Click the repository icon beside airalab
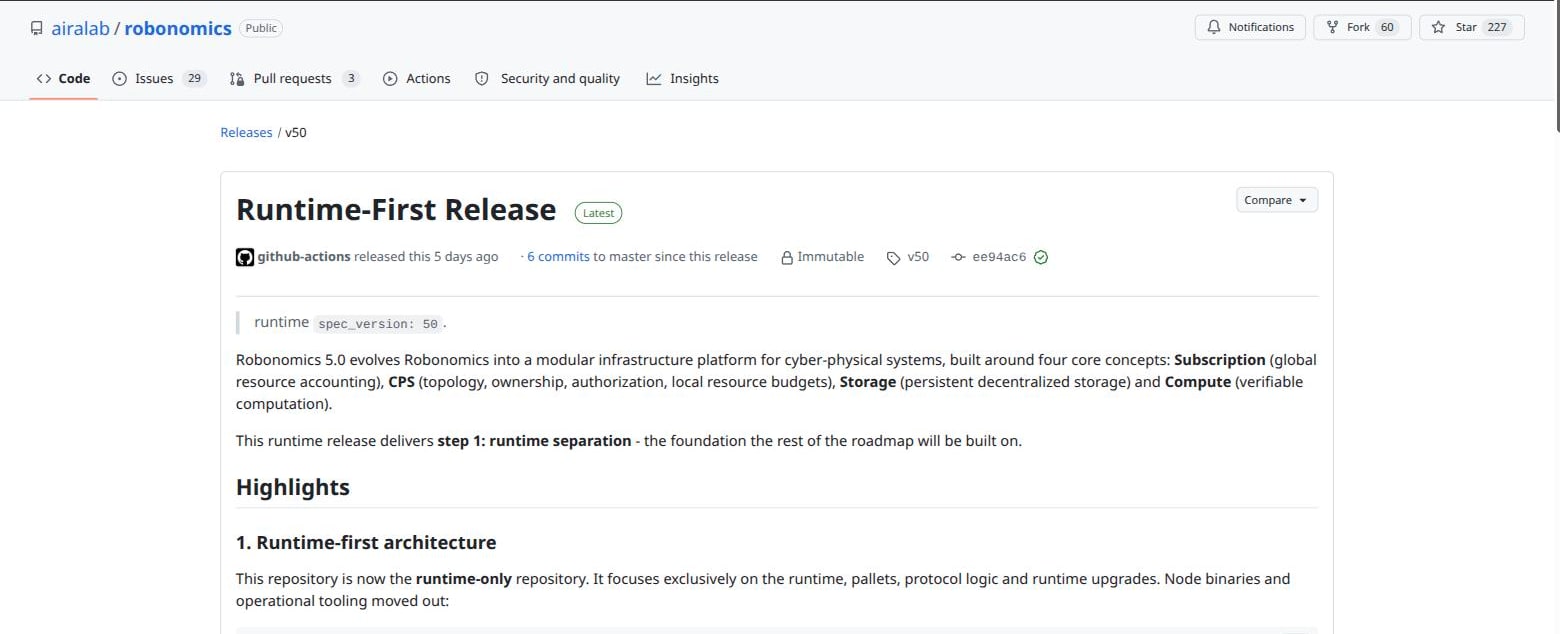The width and height of the screenshot is (1560, 634). point(37,28)
